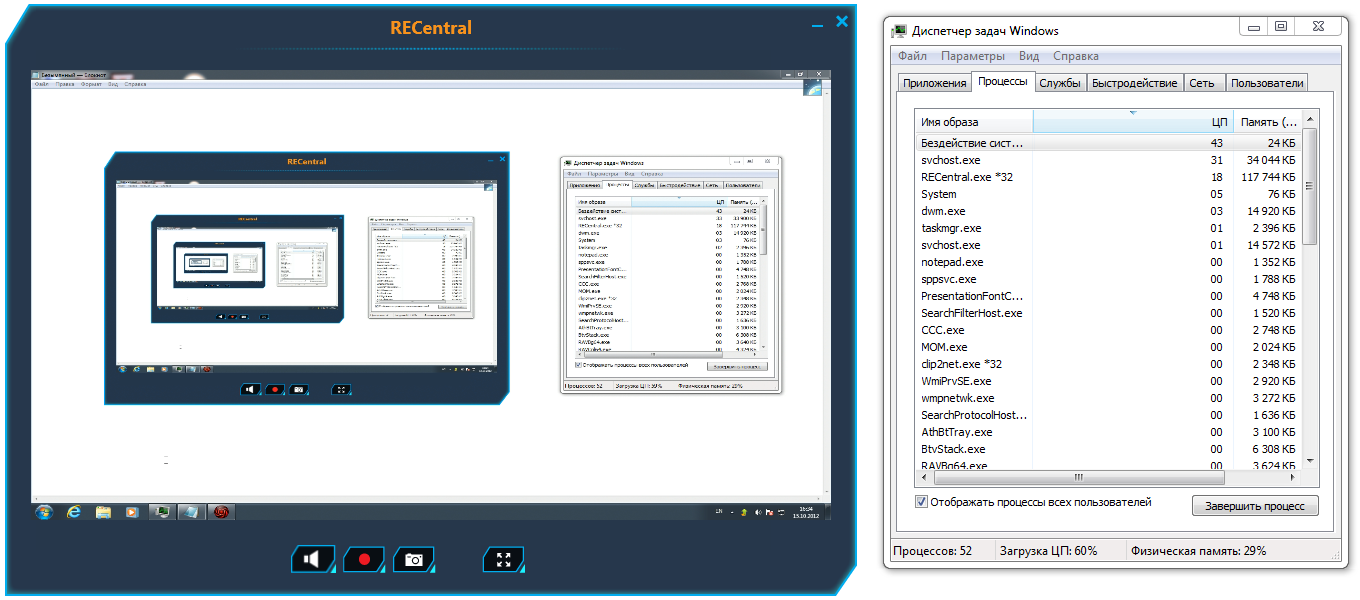Select the 'PresentationFontC...' process row

pos(1109,296)
